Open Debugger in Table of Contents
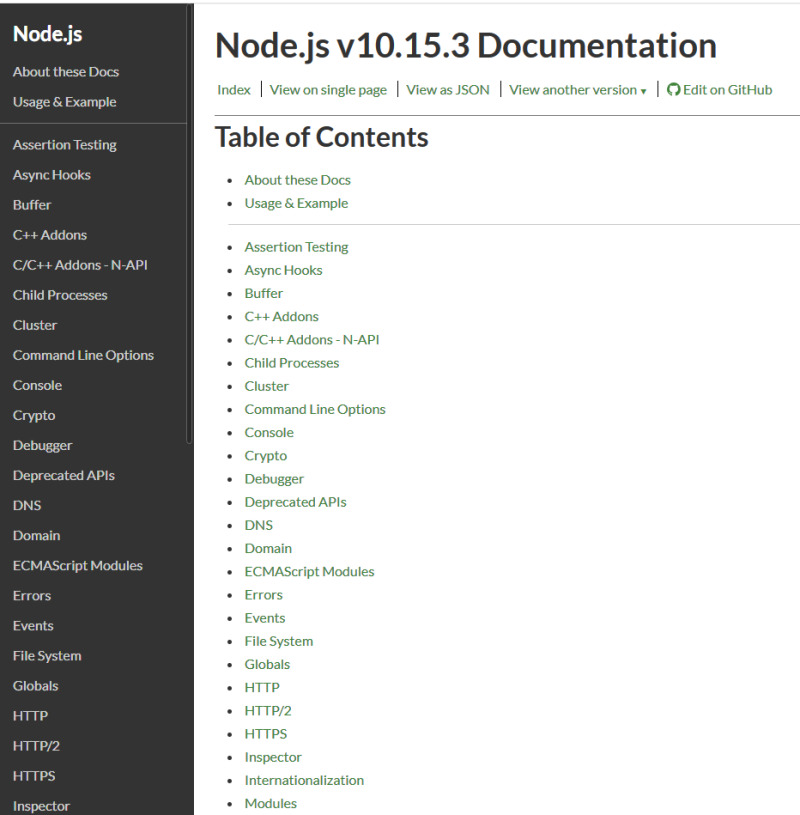 coord(274,479)
